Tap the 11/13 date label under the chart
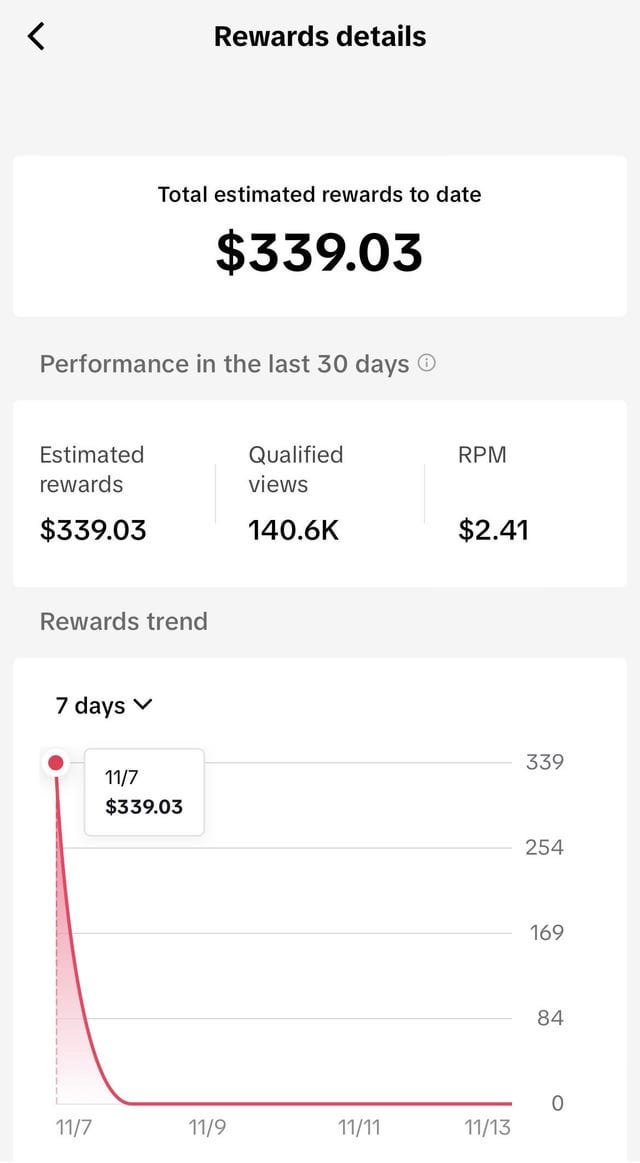 tap(487, 1127)
